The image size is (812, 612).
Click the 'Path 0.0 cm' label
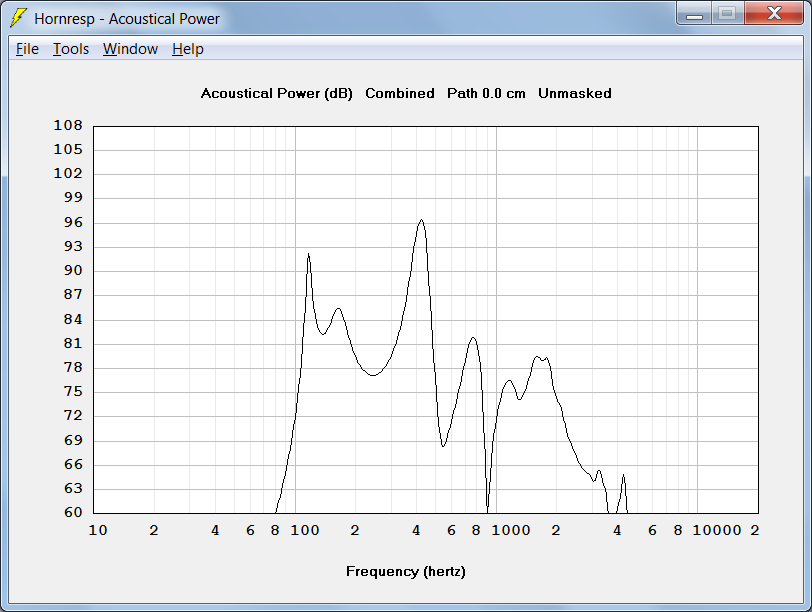pos(486,93)
